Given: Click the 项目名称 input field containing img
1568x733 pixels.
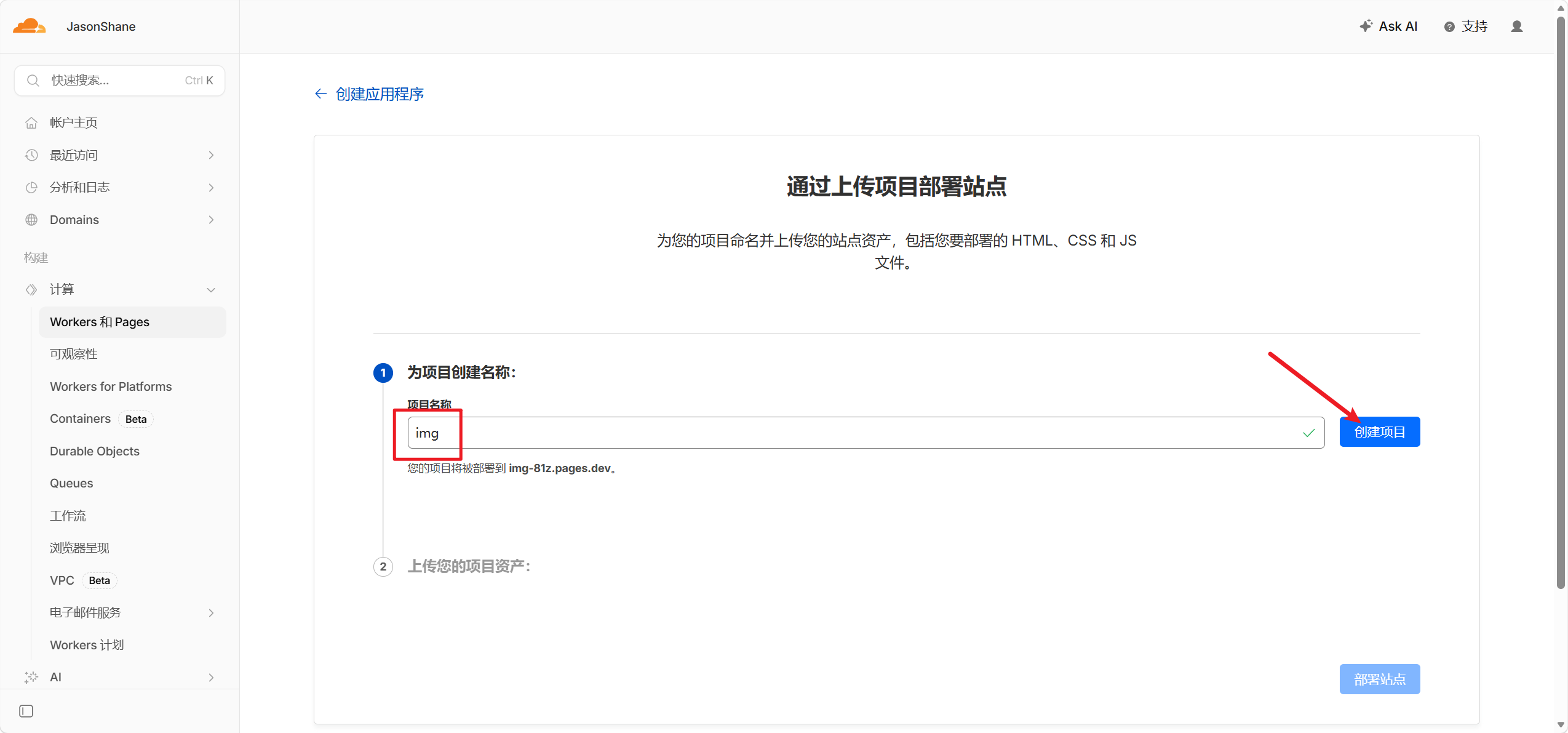Looking at the screenshot, I should (861, 433).
